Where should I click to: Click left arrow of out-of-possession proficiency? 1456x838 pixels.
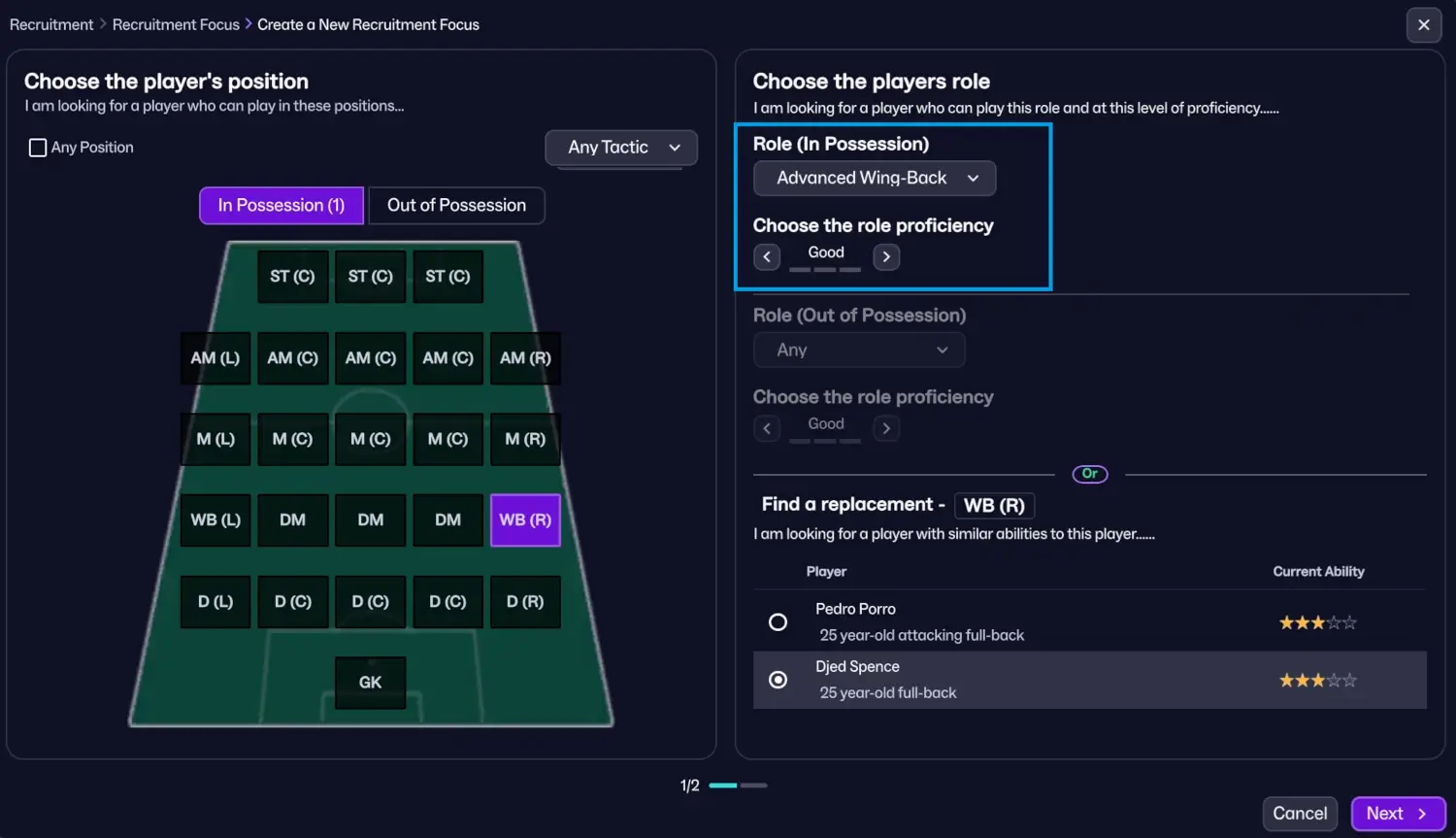767,428
